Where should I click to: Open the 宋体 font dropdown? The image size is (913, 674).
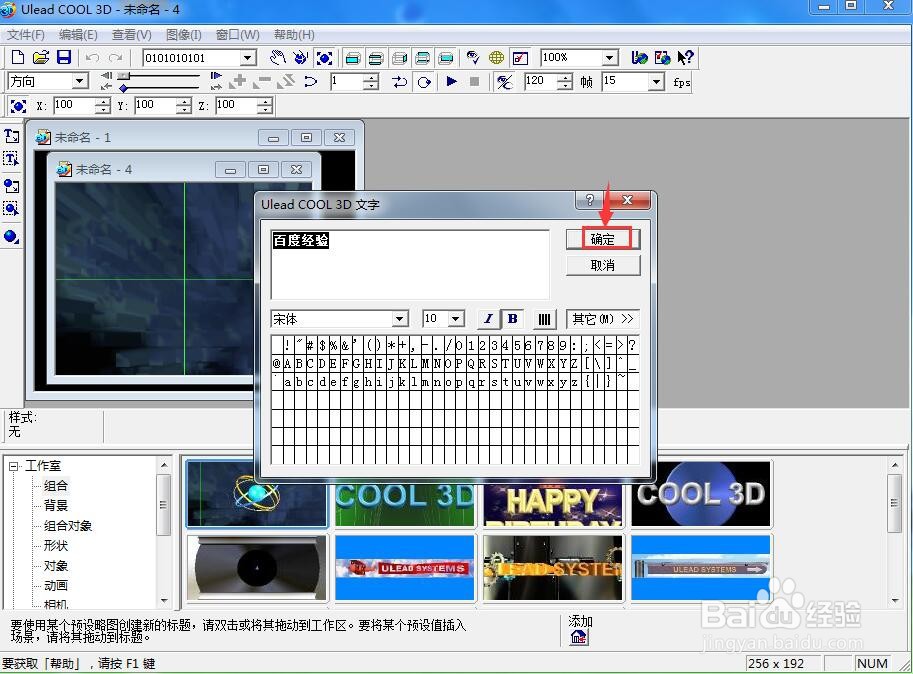399,319
